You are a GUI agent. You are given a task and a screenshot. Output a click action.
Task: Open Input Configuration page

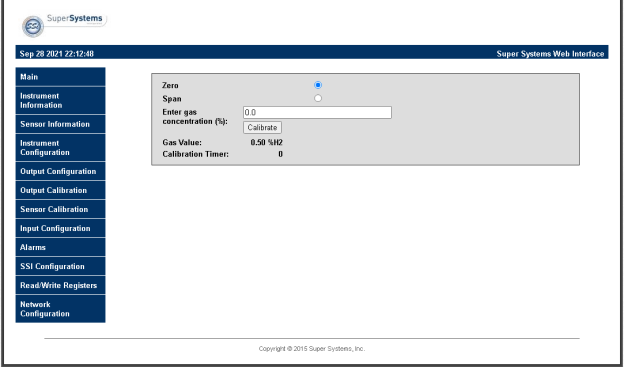[x=60, y=228]
